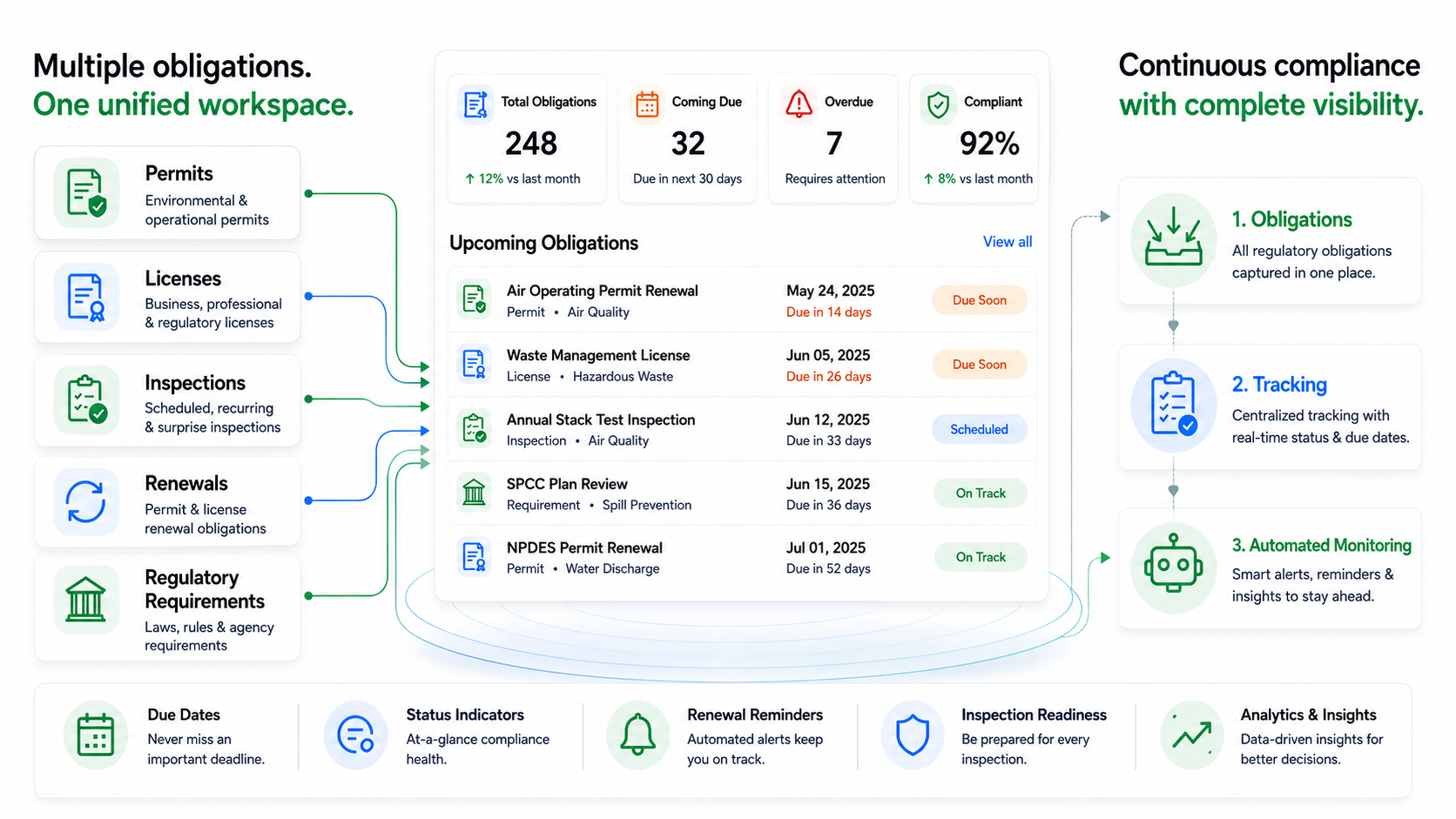1456x819 pixels.
Task: Open the Waste Management License row
Action: 743,365
